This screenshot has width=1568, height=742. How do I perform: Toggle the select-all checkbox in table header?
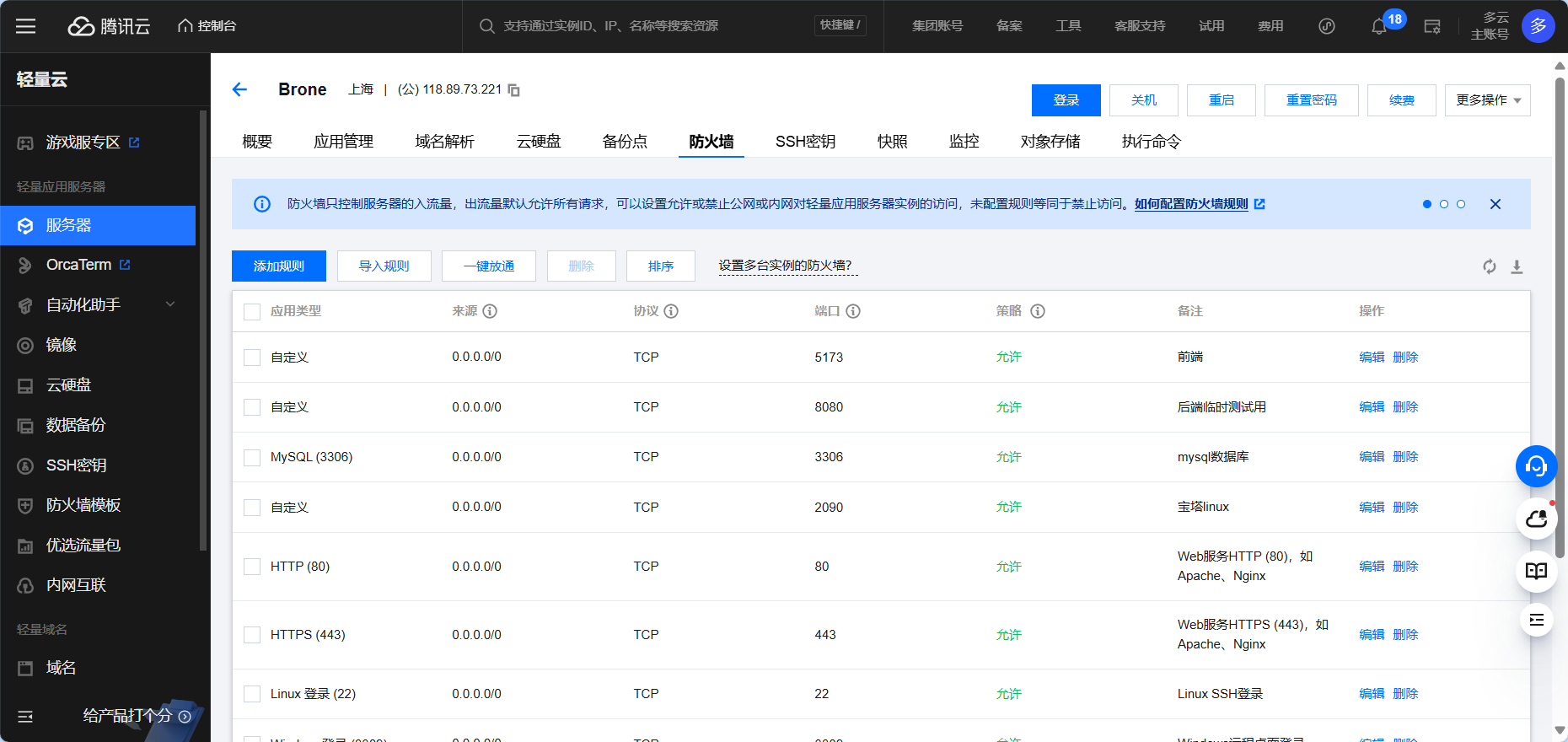click(251, 311)
